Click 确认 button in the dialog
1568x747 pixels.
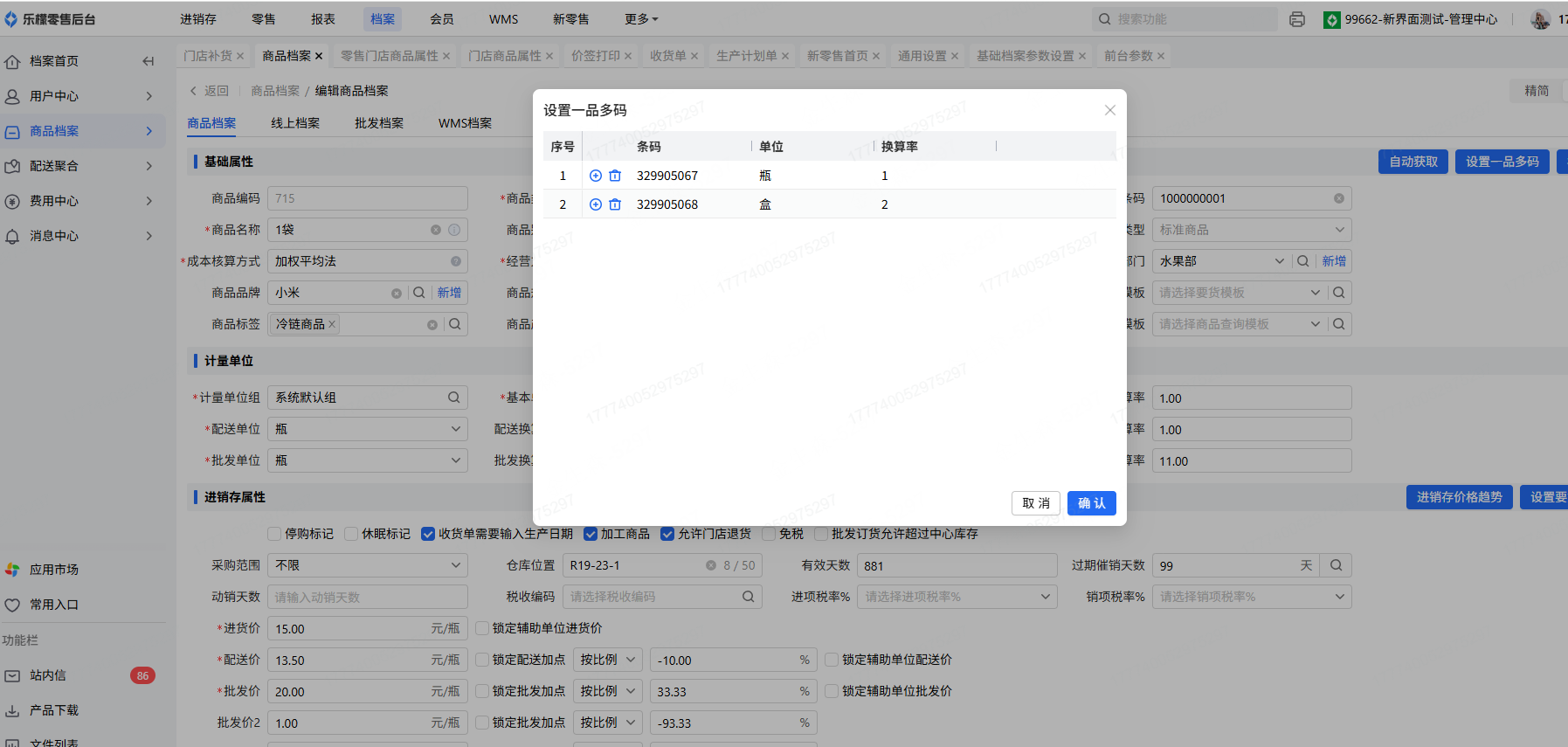[x=1091, y=503]
